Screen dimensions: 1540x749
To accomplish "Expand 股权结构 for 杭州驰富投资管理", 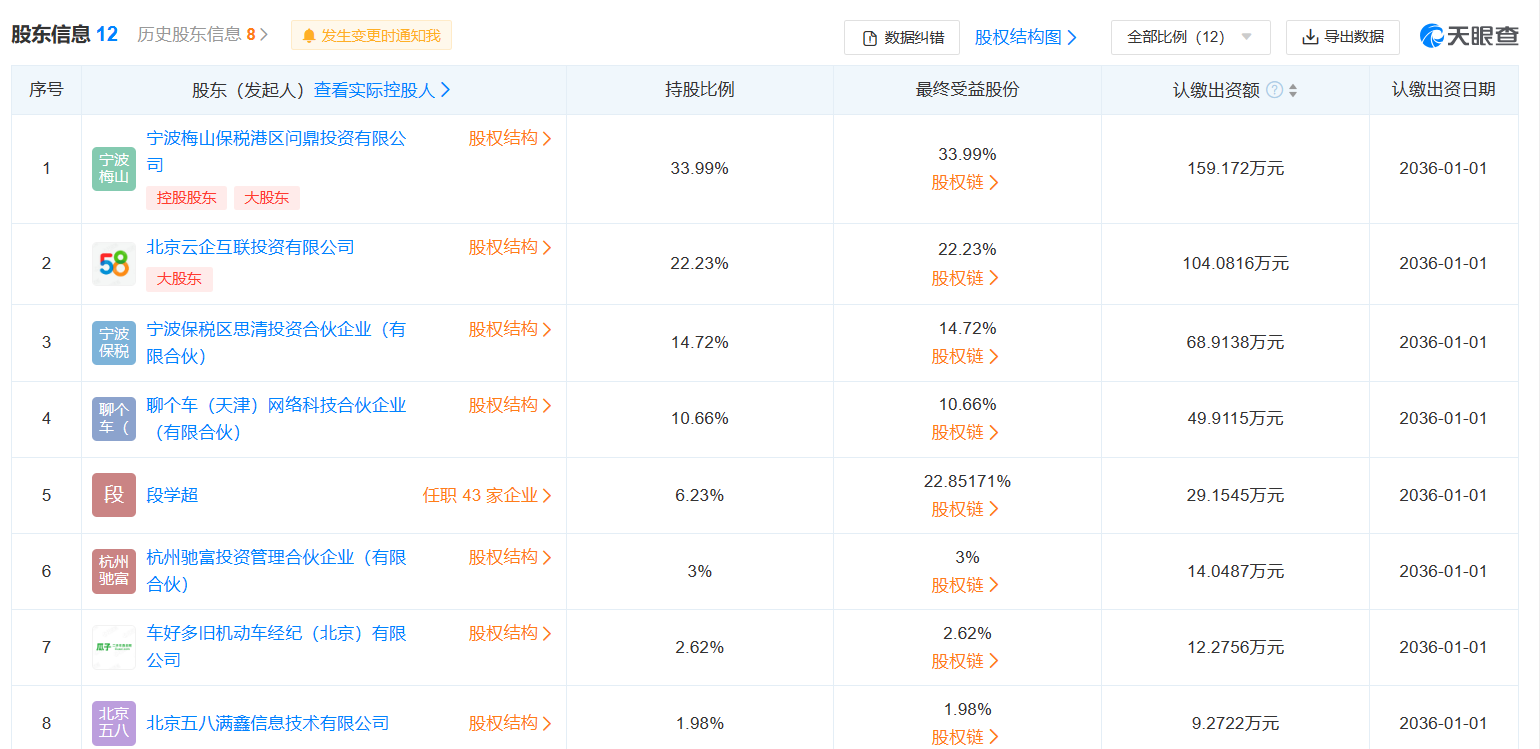I will pos(510,557).
